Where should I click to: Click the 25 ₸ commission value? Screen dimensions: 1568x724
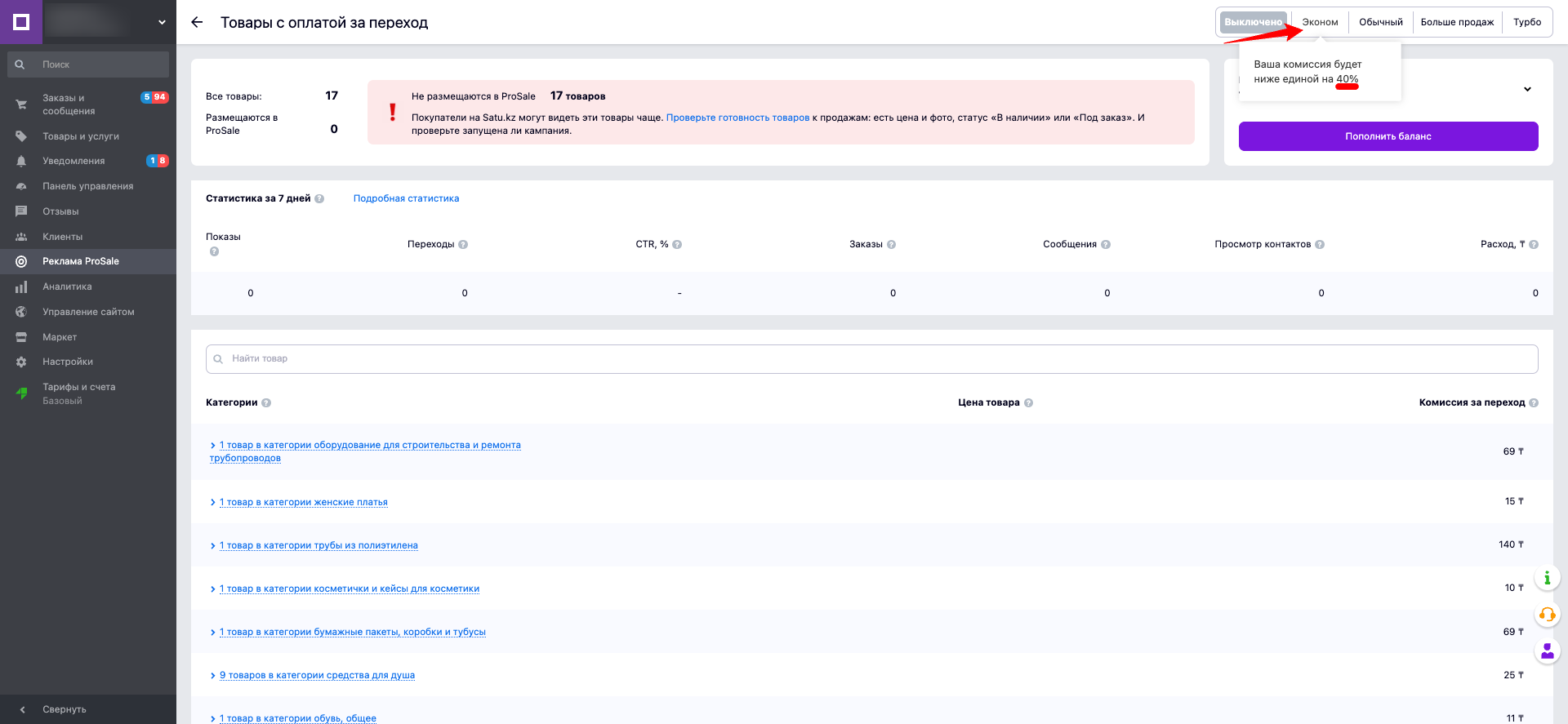1513,675
